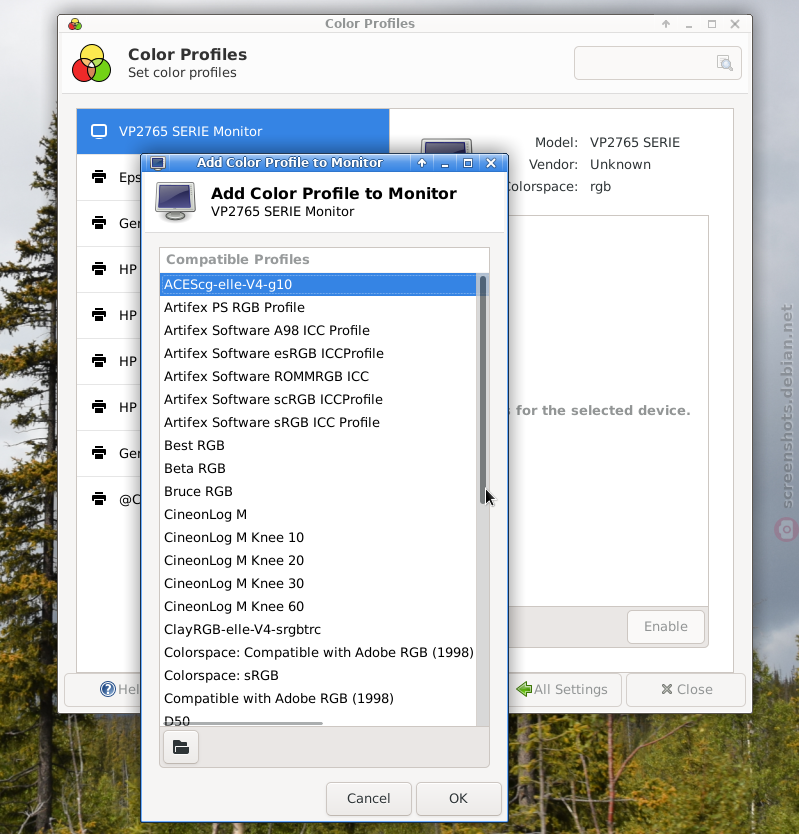Image resolution: width=799 pixels, height=834 pixels.
Task: Select the Beta RGB profile
Action: 318,468
